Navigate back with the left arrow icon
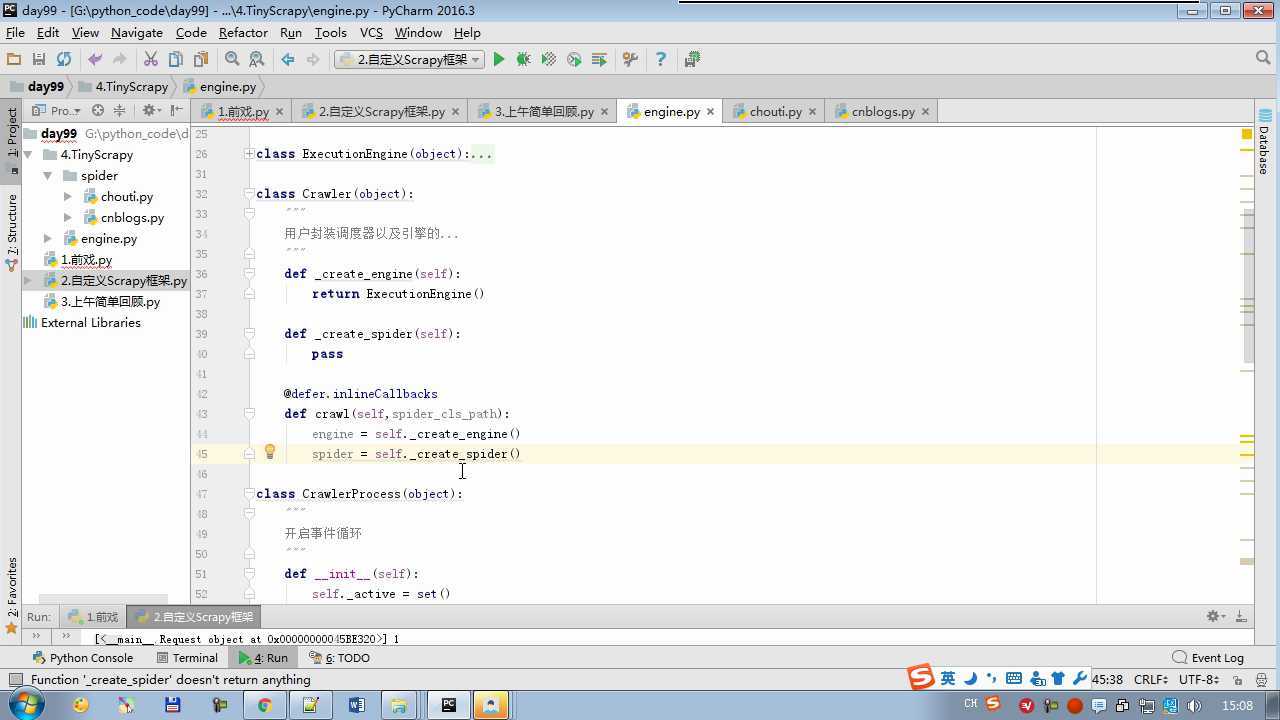This screenshot has width=1280, height=720. coord(288,60)
